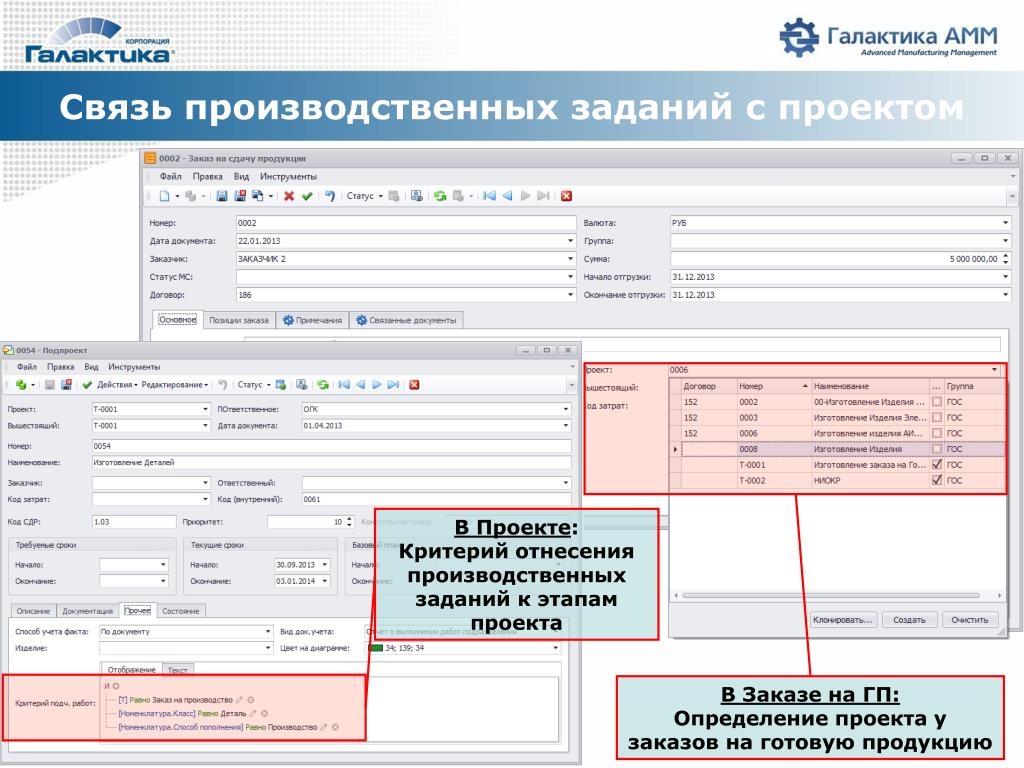Expand Договор dropdown showing 186
This screenshot has height=768, width=1024.
[570, 295]
